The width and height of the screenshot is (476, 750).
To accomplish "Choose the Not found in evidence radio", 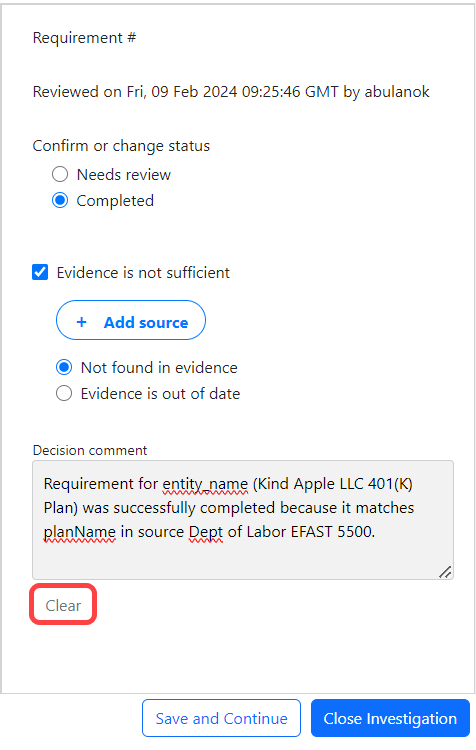I will (64, 367).
